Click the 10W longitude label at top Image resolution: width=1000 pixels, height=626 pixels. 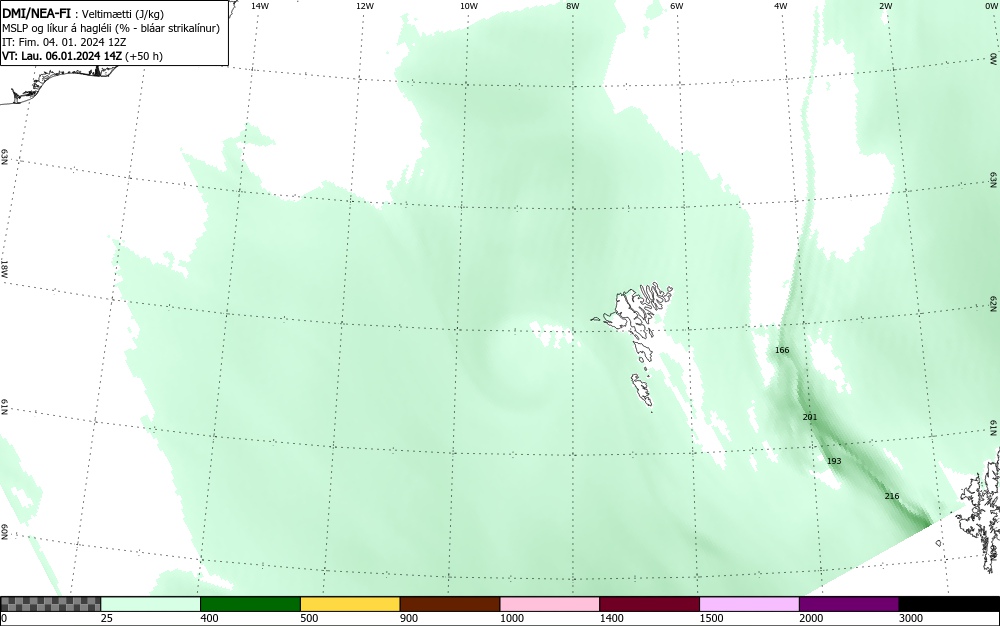click(469, 6)
